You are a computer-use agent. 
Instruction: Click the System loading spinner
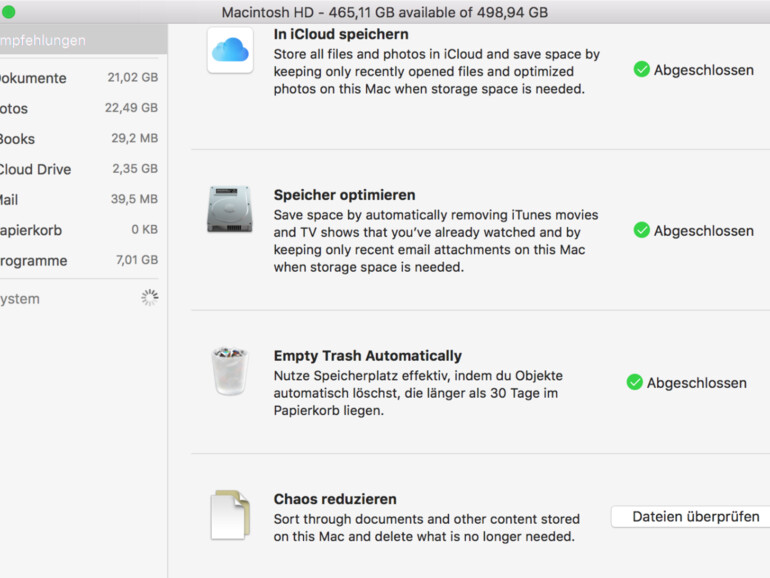(149, 297)
